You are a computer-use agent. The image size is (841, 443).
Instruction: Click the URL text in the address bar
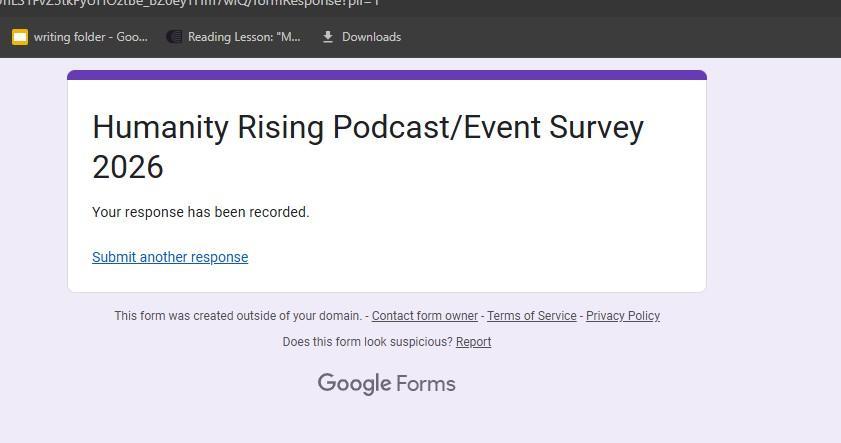coord(190,4)
